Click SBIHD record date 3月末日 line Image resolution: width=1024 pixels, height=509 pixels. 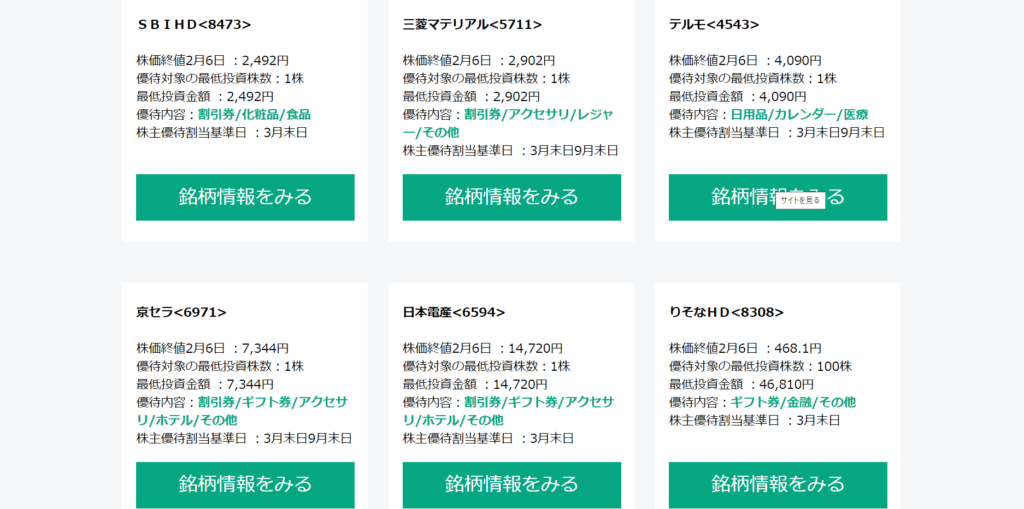click(x=222, y=133)
